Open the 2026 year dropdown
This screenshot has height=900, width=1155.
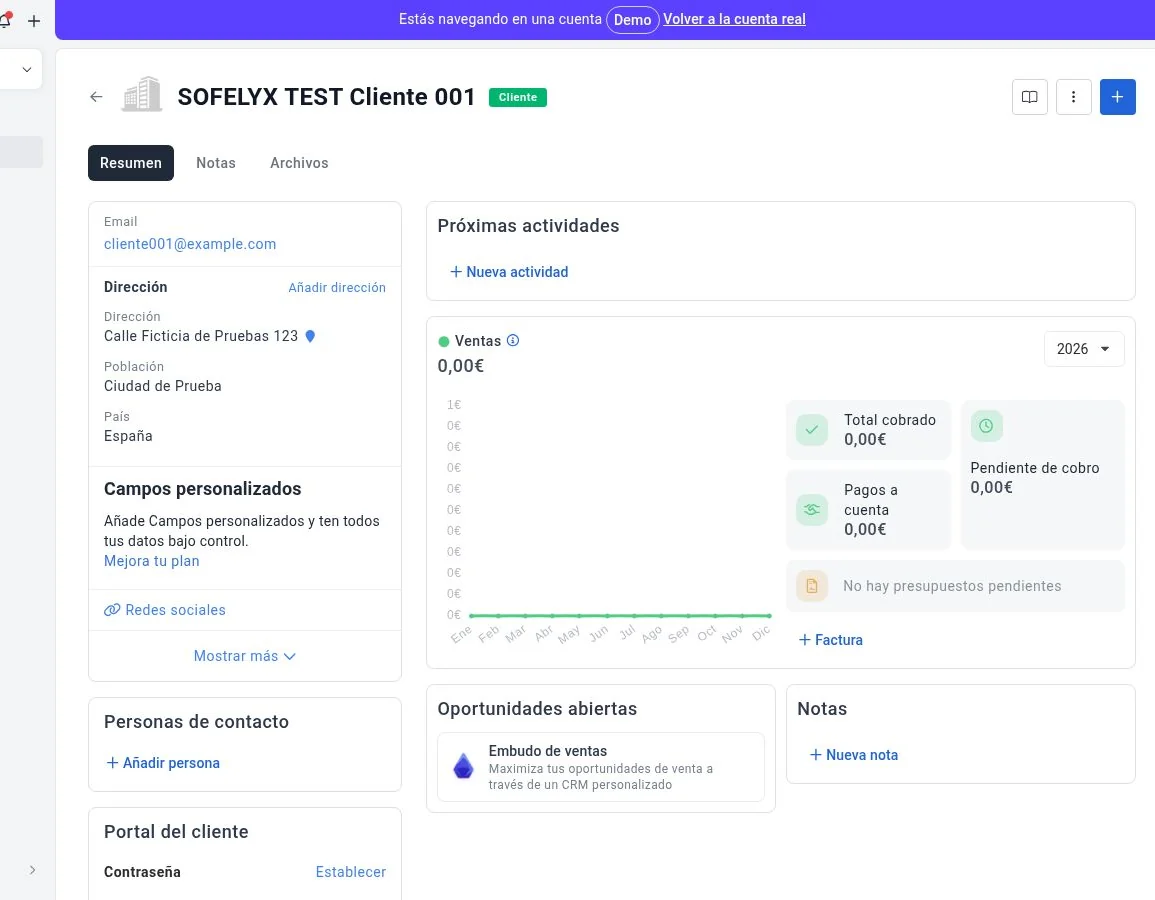tap(1084, 349)
